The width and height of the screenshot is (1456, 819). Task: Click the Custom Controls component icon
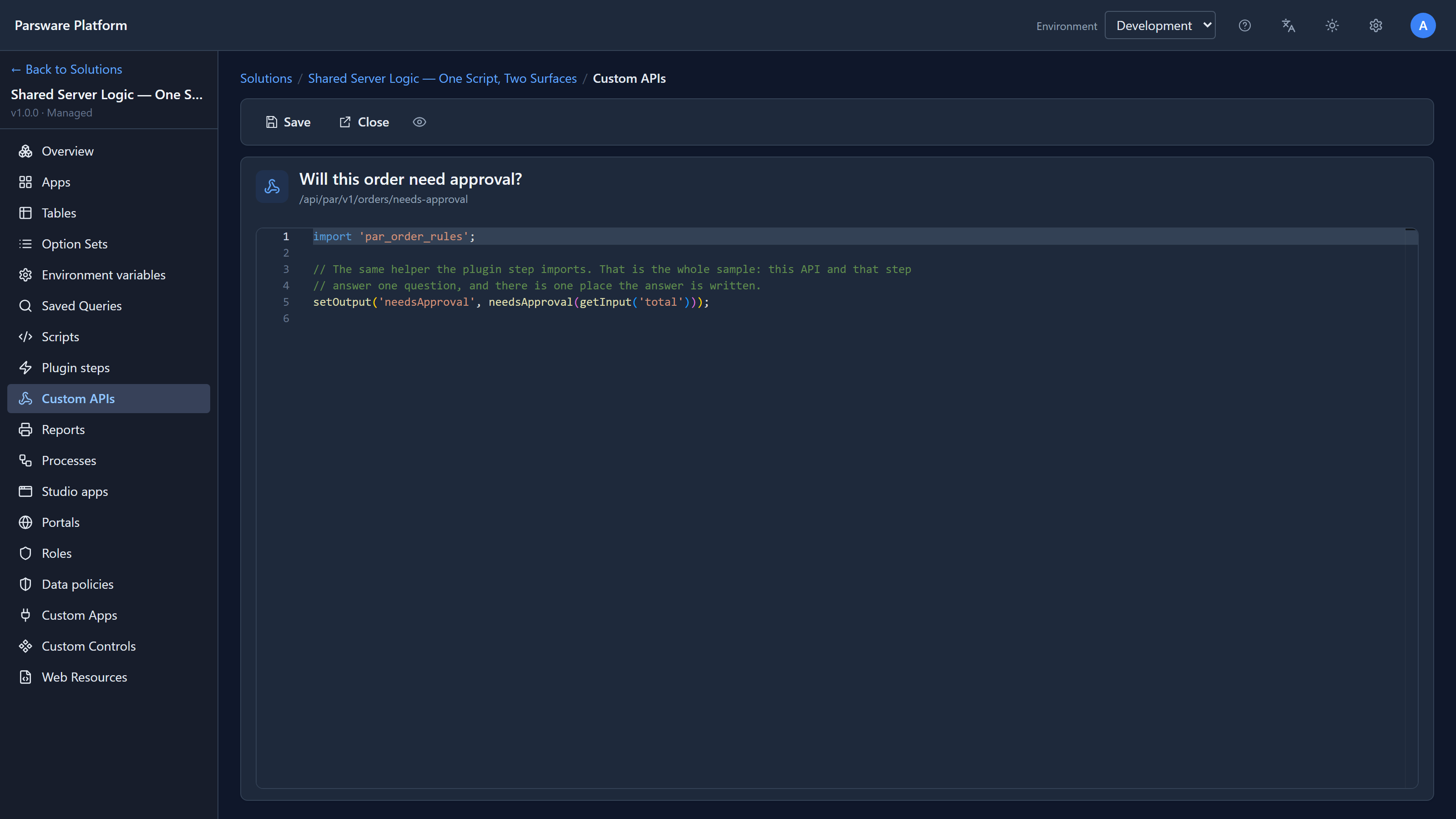[x=25, y=646]
